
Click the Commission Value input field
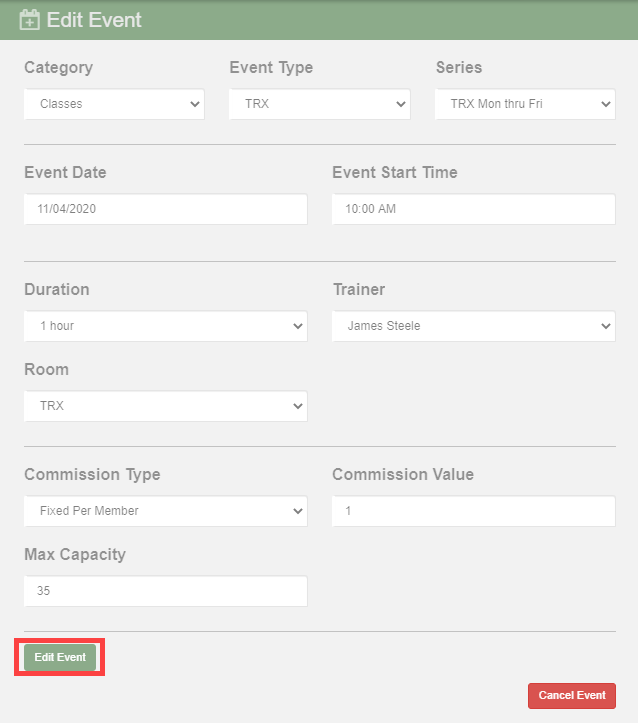[x=474, y=511]
